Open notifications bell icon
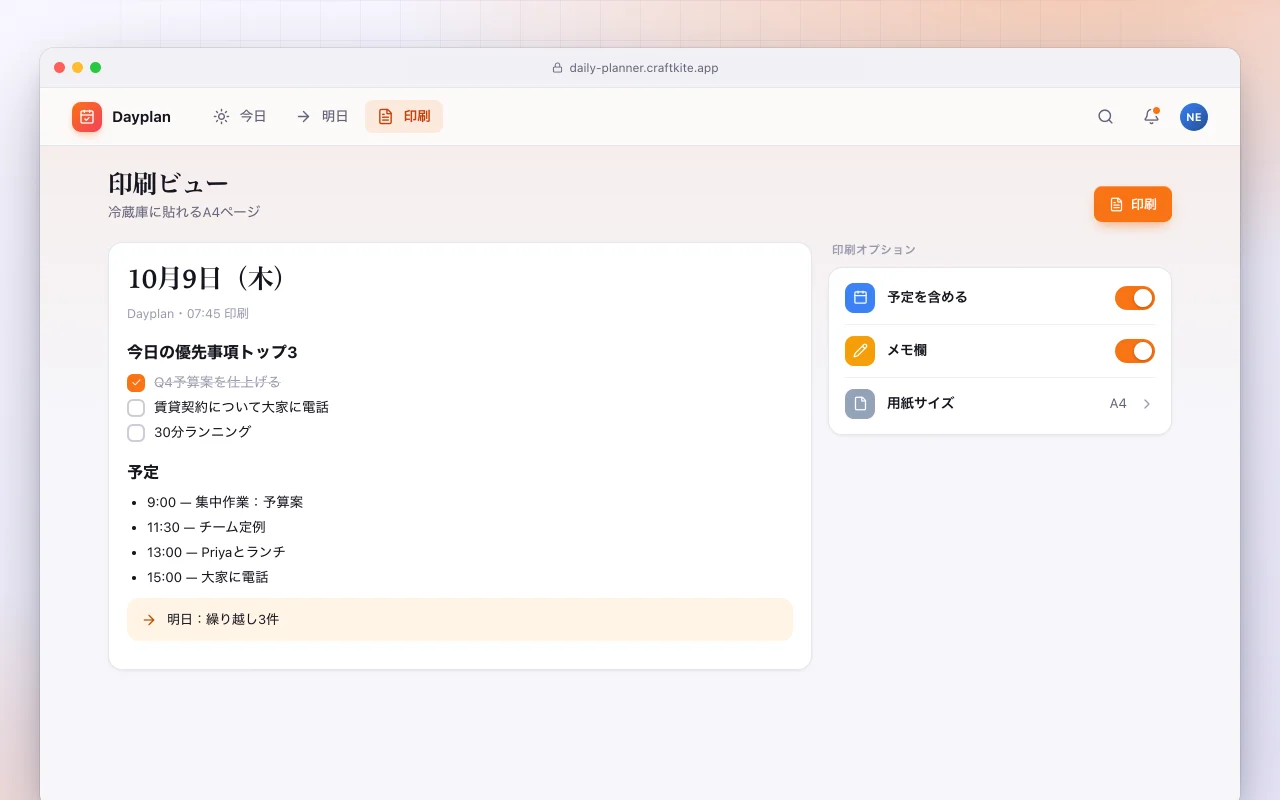This screenshot has width=1280, height=800. [1151, 117]
